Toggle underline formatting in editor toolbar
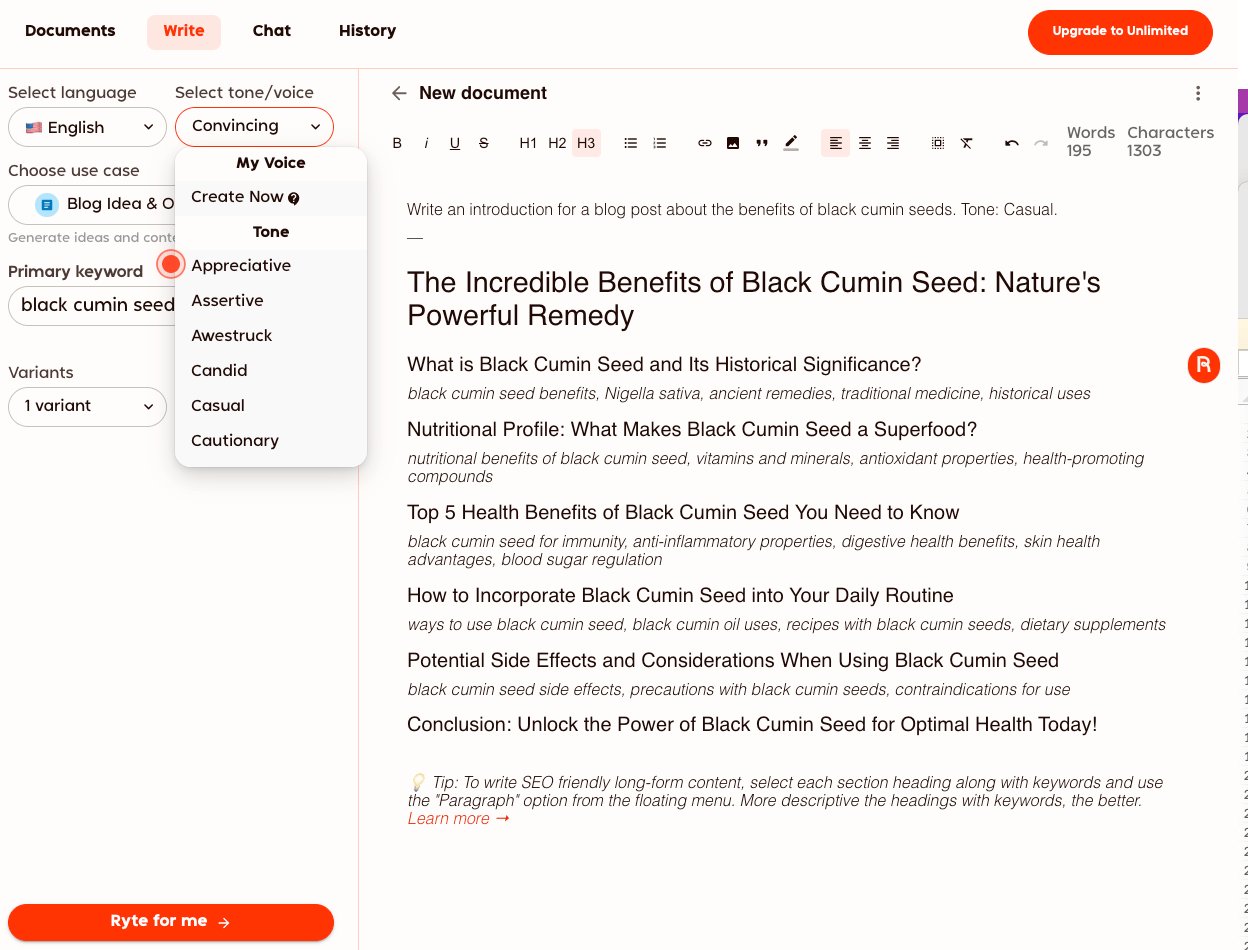The height and width of the screenshot is (950, 1248). coord(455,143)
